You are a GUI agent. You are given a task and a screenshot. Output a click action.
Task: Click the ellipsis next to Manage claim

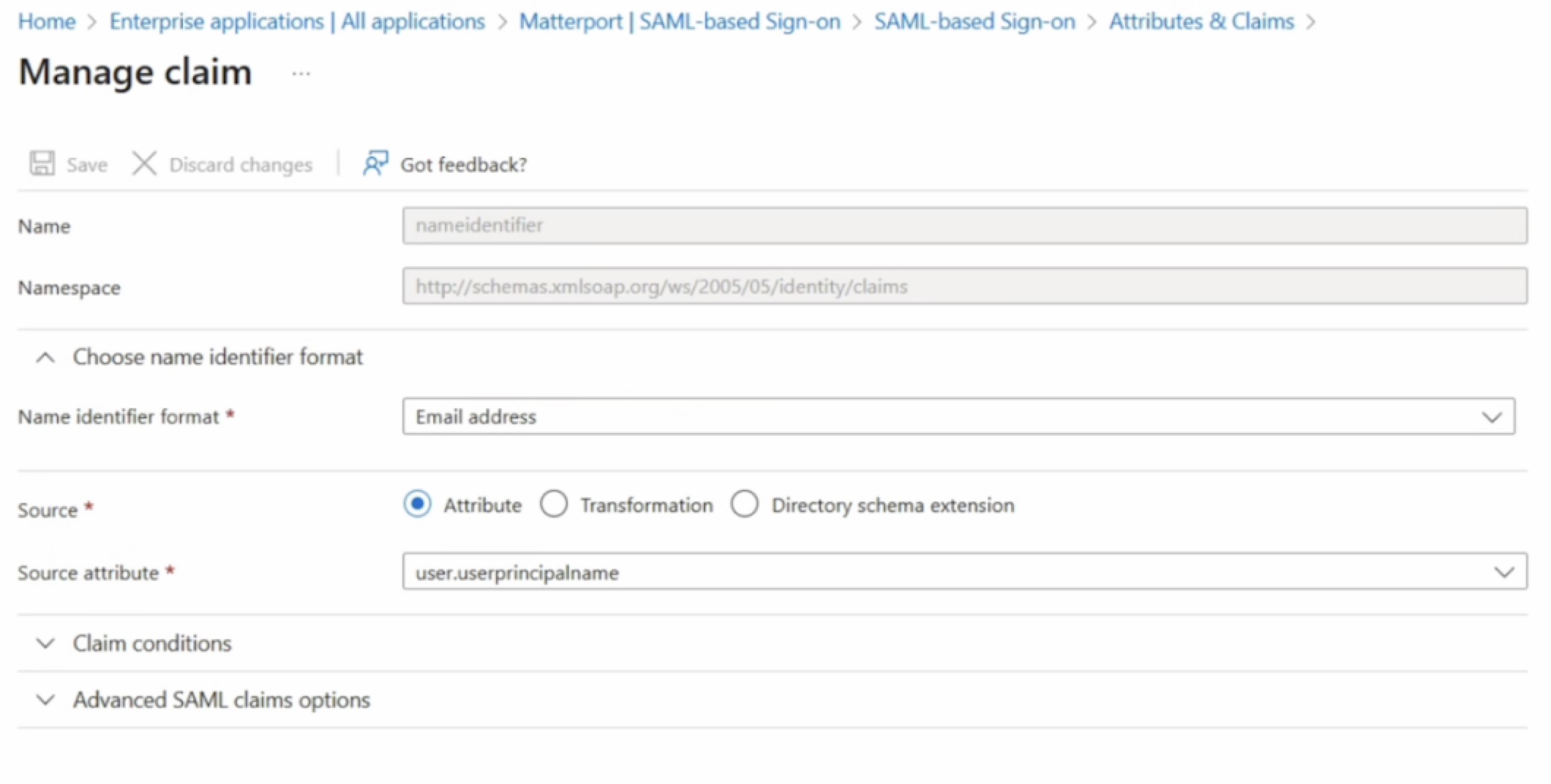pyautogui.click(x=300, y=73)
